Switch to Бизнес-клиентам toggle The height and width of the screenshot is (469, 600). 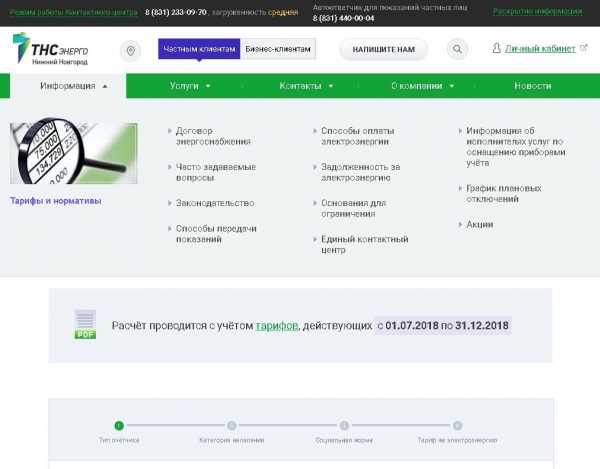click(278, 49)
